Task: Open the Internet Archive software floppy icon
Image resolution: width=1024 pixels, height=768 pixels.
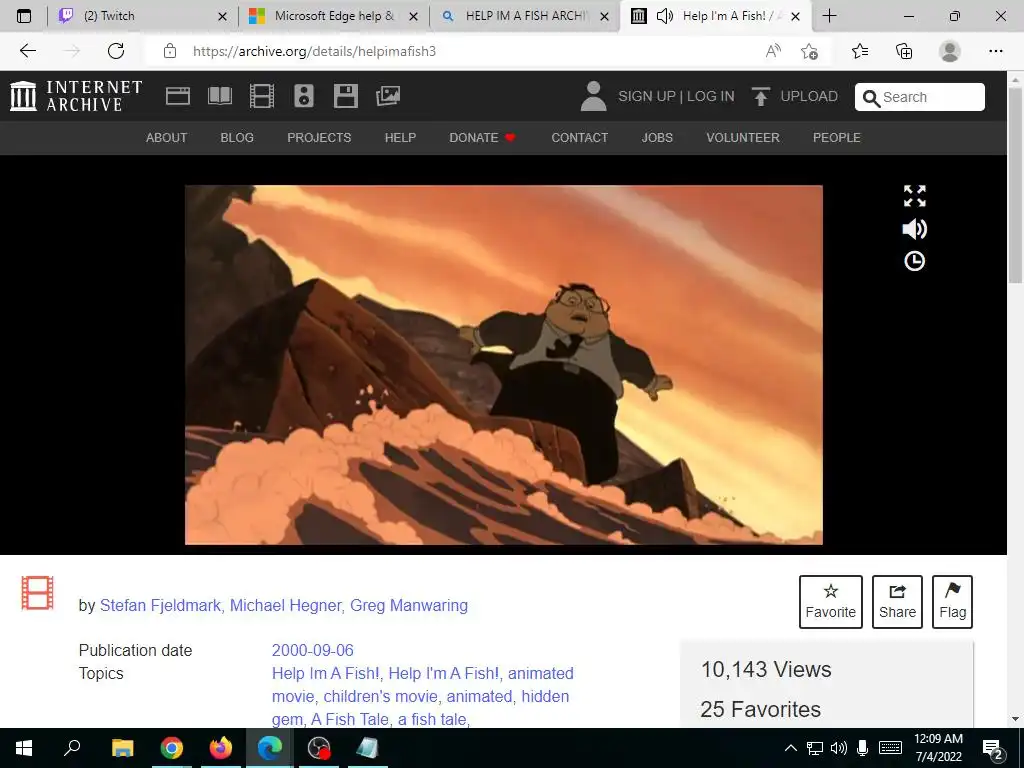Action: click(x=345, y=96)
